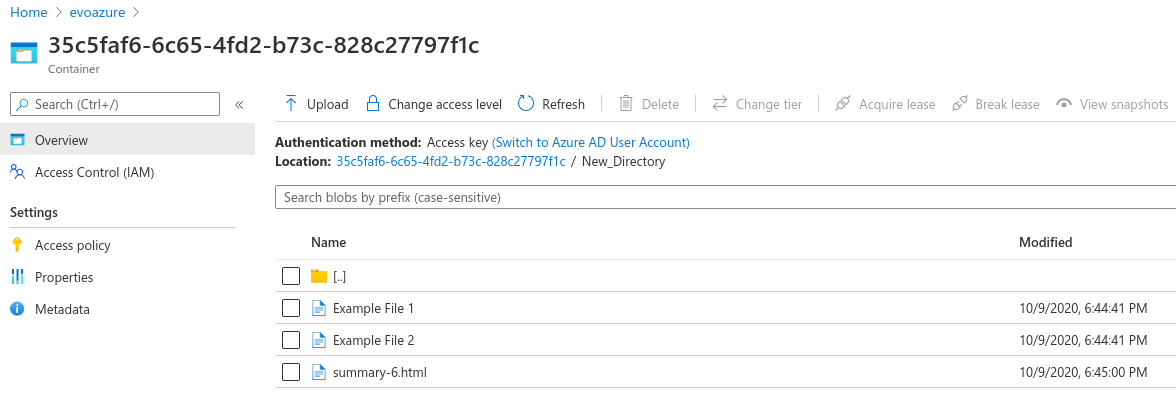This screenshot has width=1176, height=398.
Task: Open the Example File 1 blob name
Action: coord(374,308)
